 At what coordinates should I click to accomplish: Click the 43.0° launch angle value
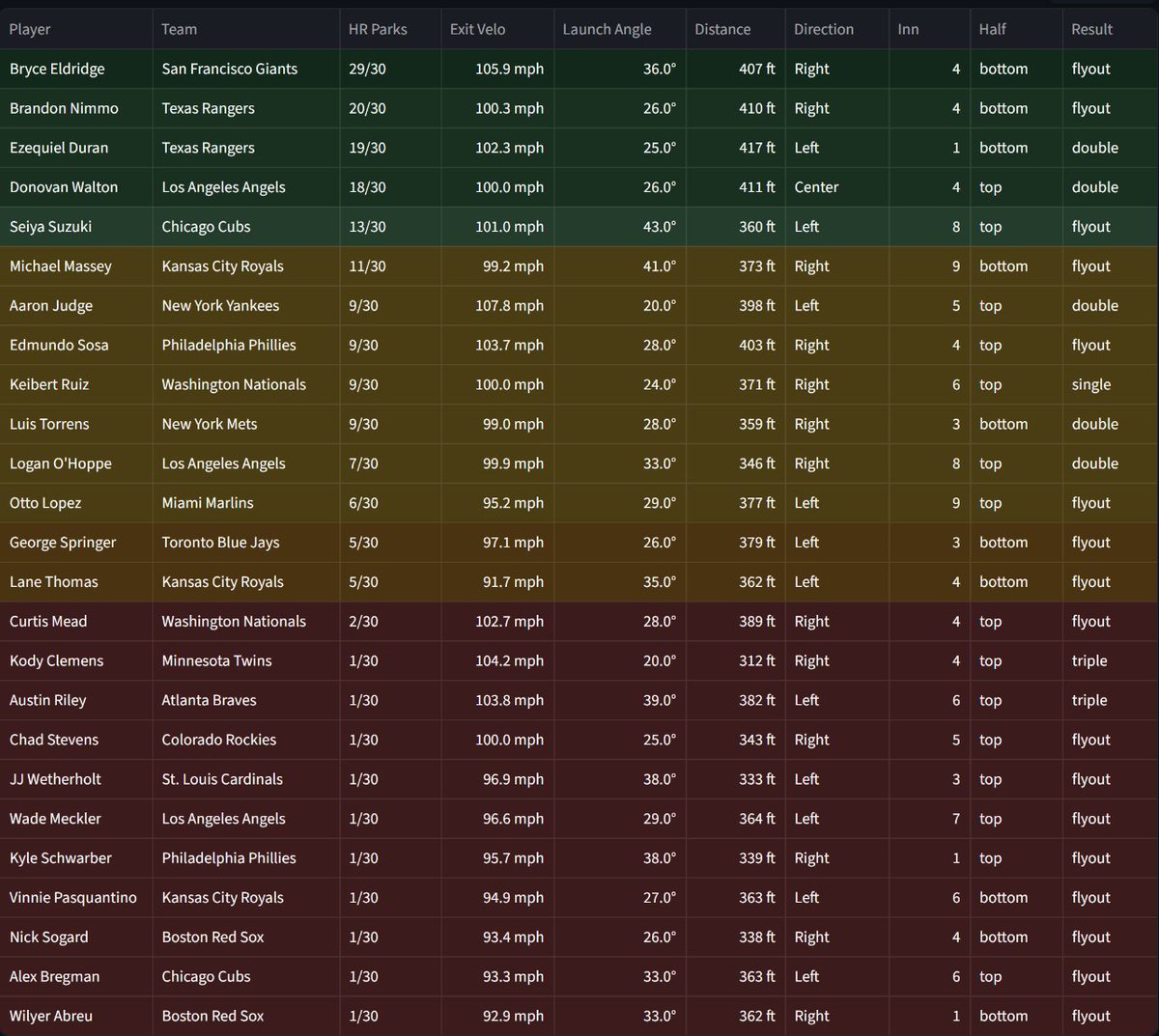660,227
